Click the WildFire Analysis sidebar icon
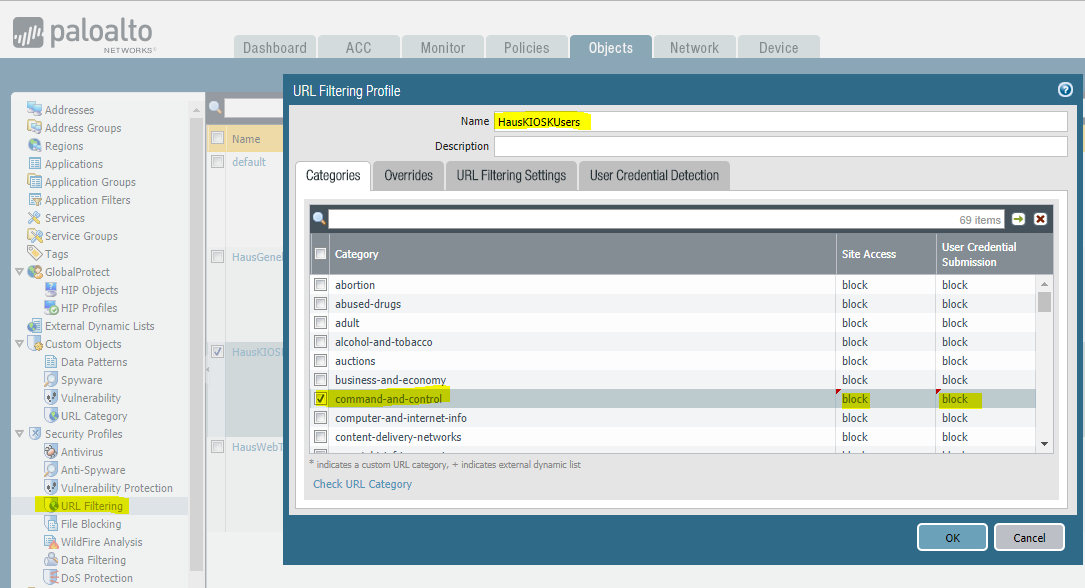The width and height of the screenshot is (1085, 588). 52,542
